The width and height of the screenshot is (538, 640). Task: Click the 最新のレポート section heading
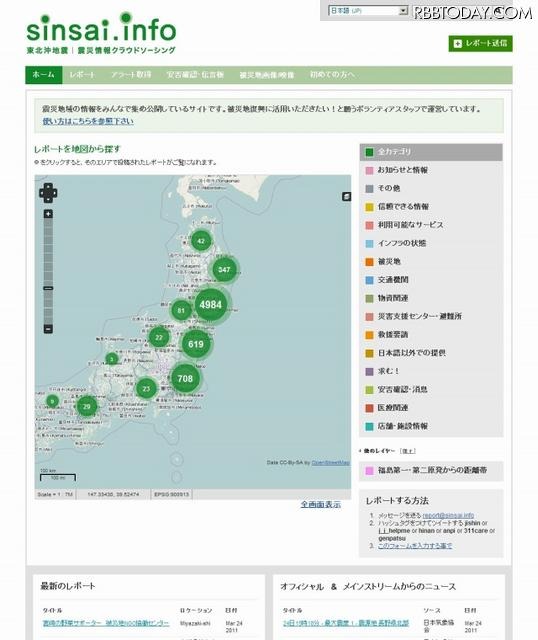click(x=68, y=586)
